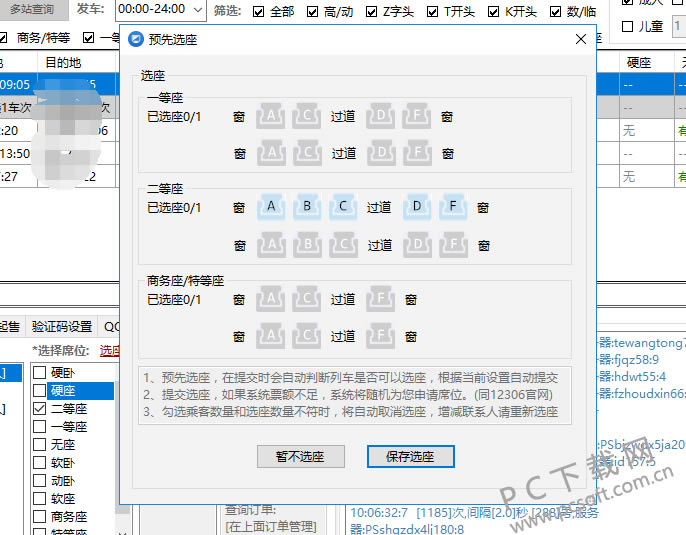Viewport: 686px width, 535px height.
Task: Pick second-class seat A in the gray row
Action: pyautogui.click(x=272, y=245)
